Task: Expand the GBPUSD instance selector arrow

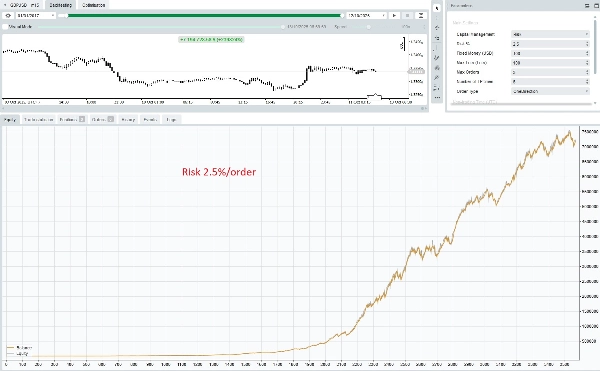Action: click(5, 5)
